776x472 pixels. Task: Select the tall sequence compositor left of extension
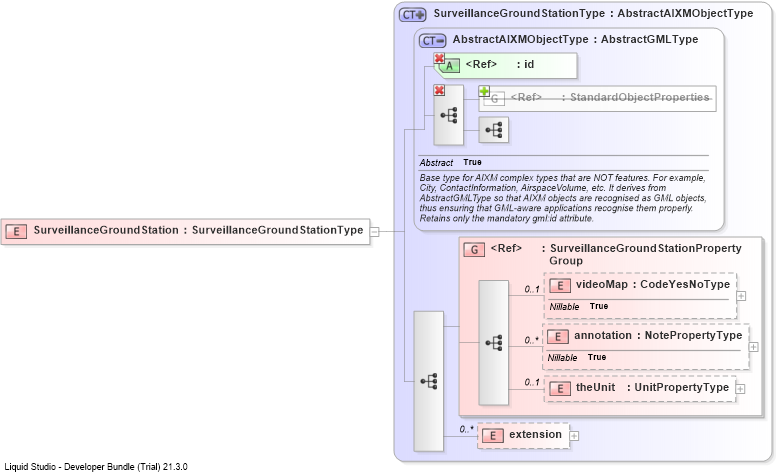pyautogui.click(x=429, y=381)
